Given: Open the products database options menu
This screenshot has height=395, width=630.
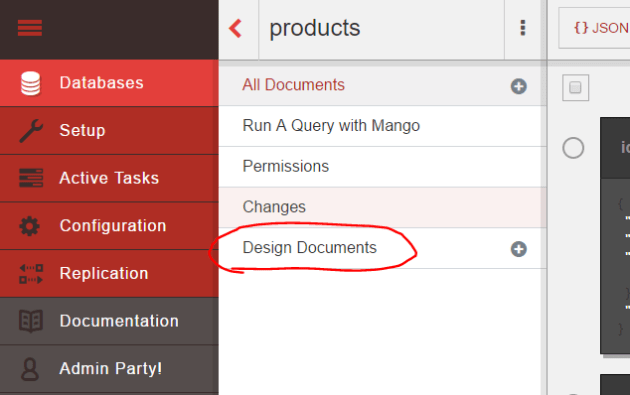Looking at the screenshot, I should (x=522, y=28).
